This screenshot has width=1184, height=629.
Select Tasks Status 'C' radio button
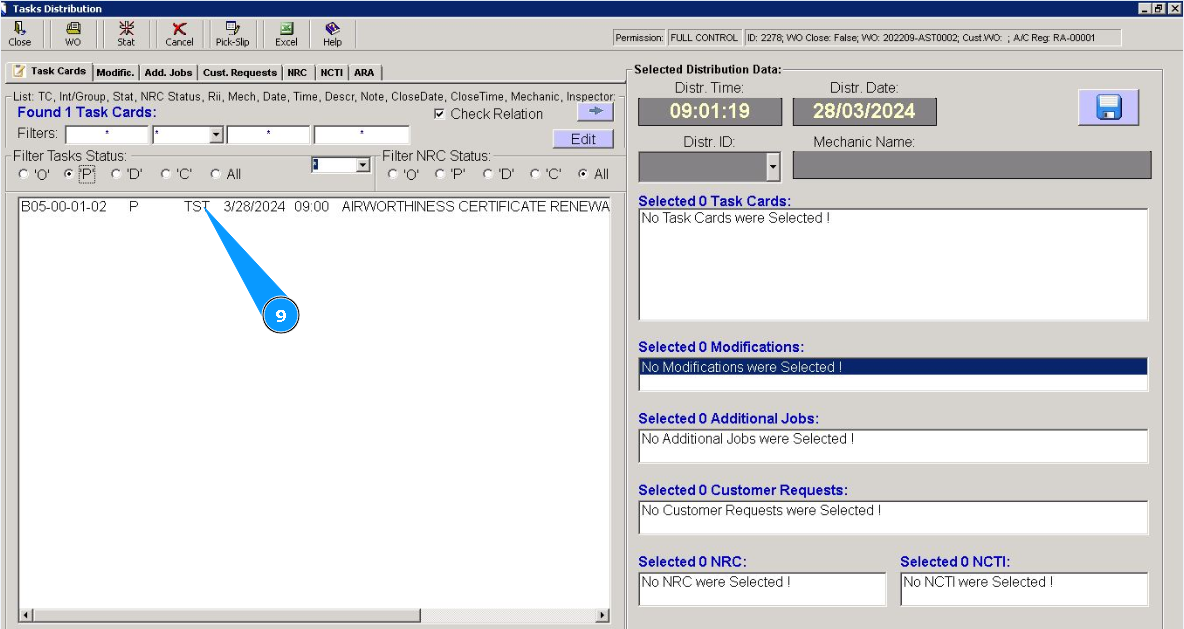[165, 174]
